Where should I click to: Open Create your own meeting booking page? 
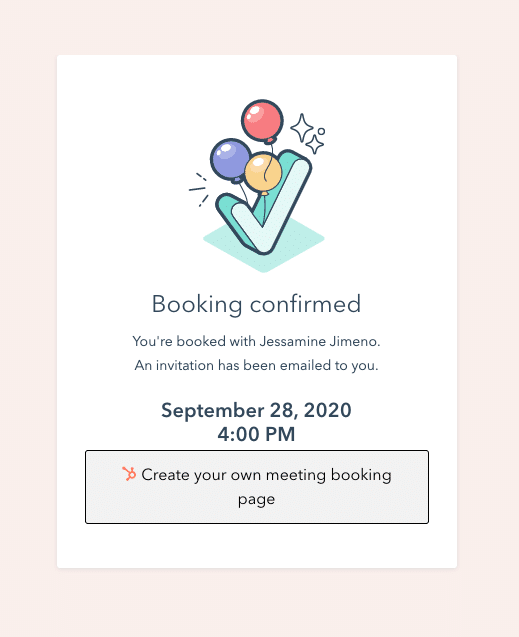tap(257, 487)
